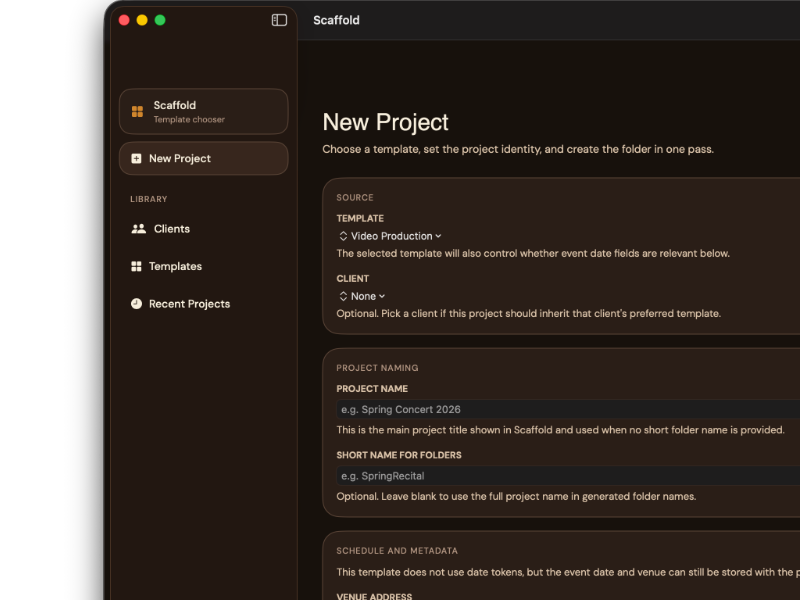The width and height of the screenshot is (800, 600).
Task: Open the Client None dropdown
Action: (362, 296)
